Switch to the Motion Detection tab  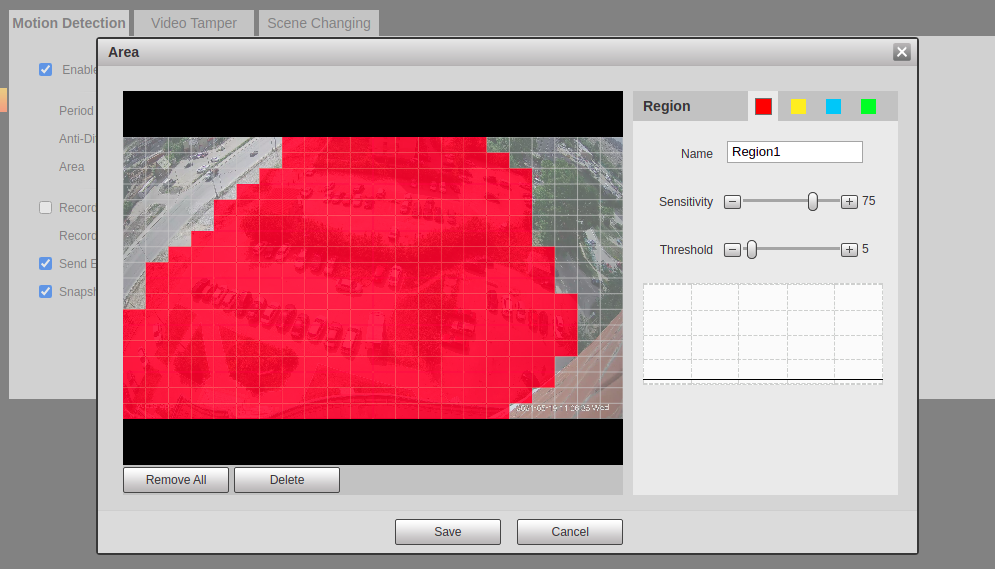tap(69, 23)
